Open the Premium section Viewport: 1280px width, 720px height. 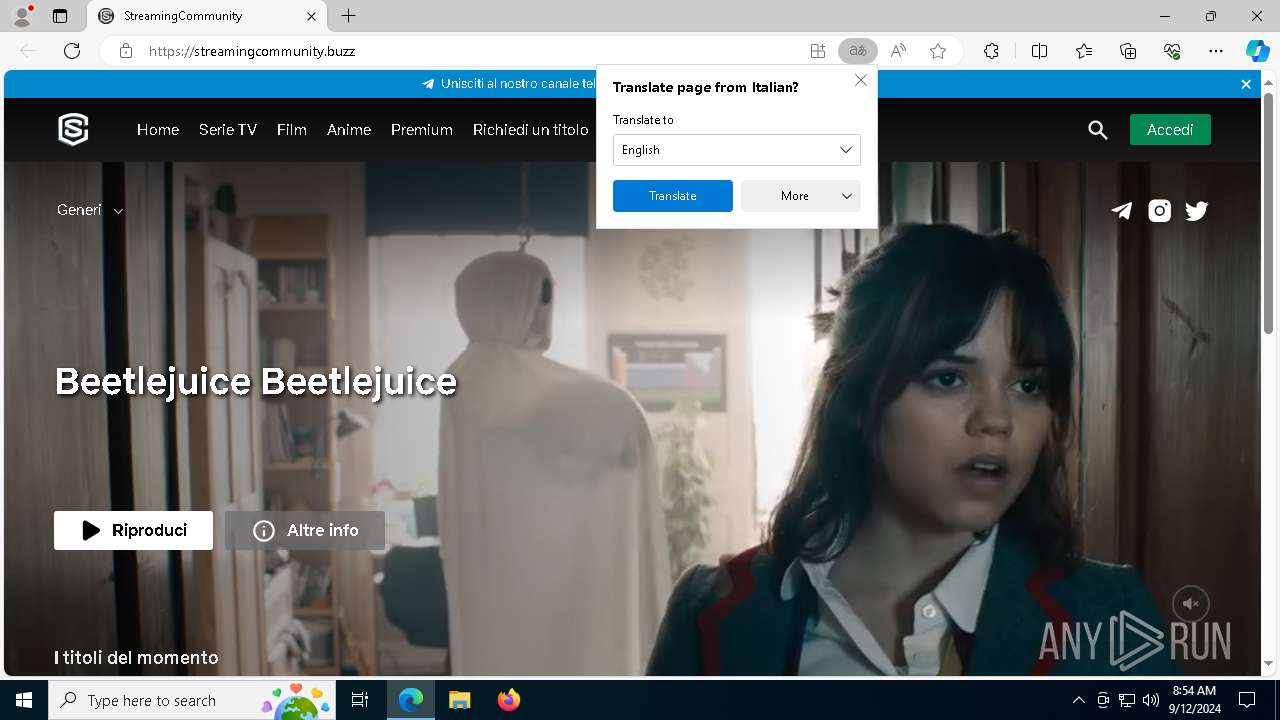422,130
